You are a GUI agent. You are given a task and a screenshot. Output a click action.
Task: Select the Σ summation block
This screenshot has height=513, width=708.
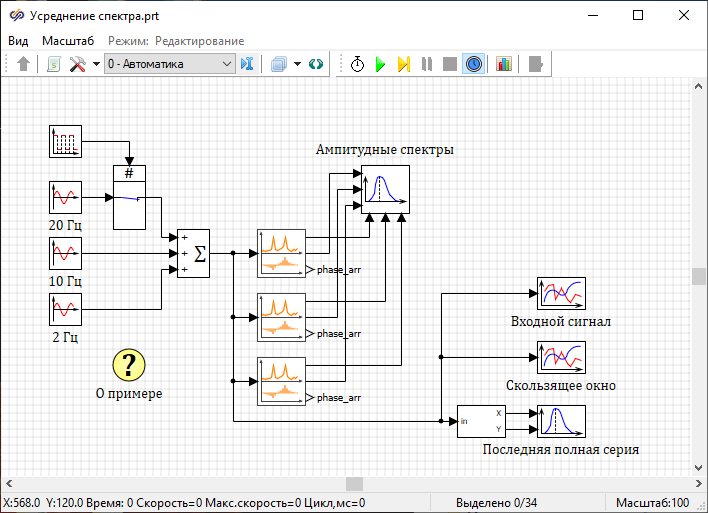click(194, 253)
